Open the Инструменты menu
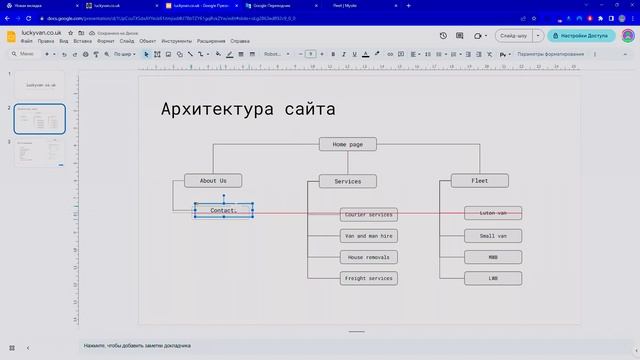This screenshot has width=640, height=360. [x=176, y=41]
